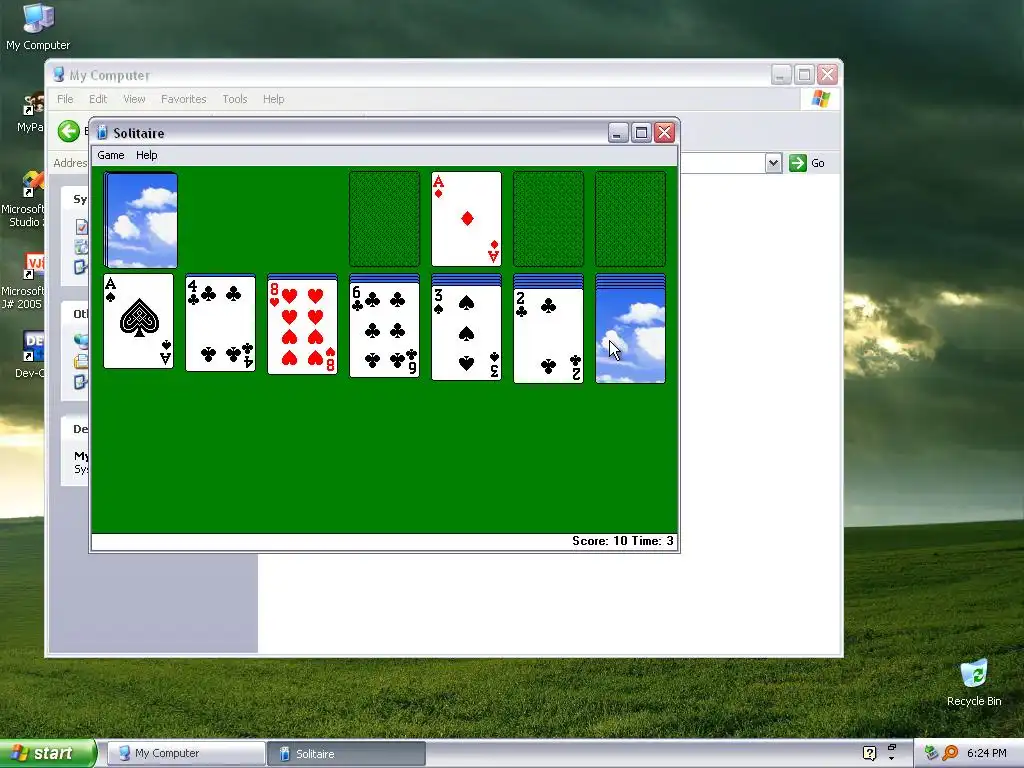Maximize the Solitaire window
Image resolution: width=1024 pixels, height=768 pixels.
641,133
